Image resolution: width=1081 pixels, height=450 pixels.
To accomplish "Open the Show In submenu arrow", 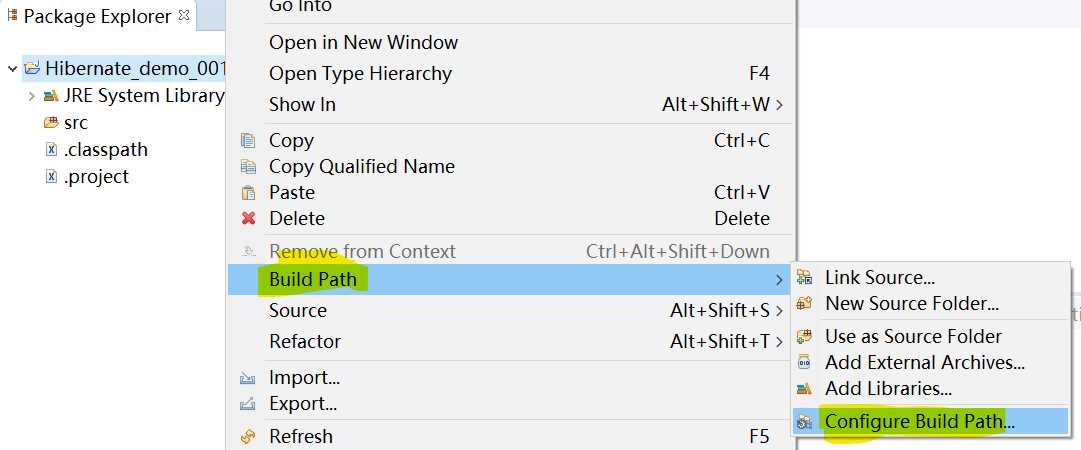I will click(x=779, y=105).
